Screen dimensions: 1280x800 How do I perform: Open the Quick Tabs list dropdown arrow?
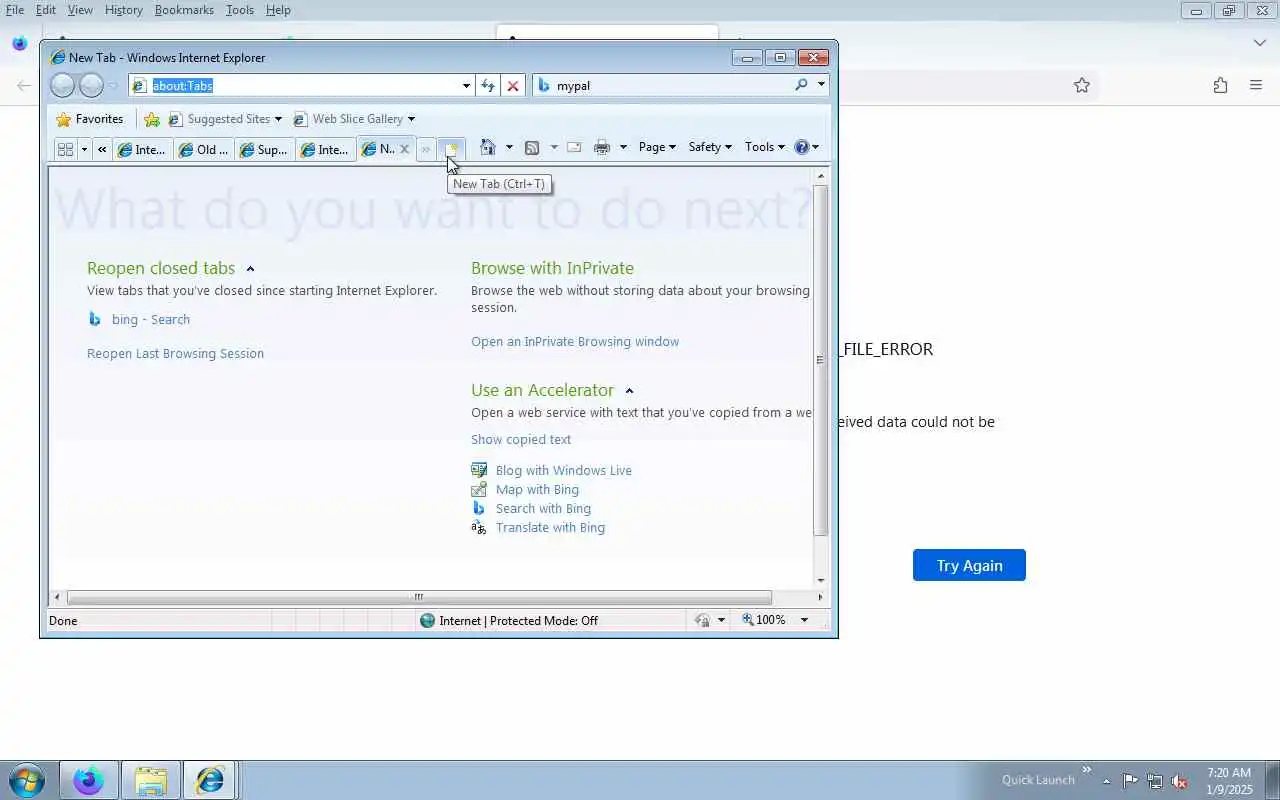[84, 149]
